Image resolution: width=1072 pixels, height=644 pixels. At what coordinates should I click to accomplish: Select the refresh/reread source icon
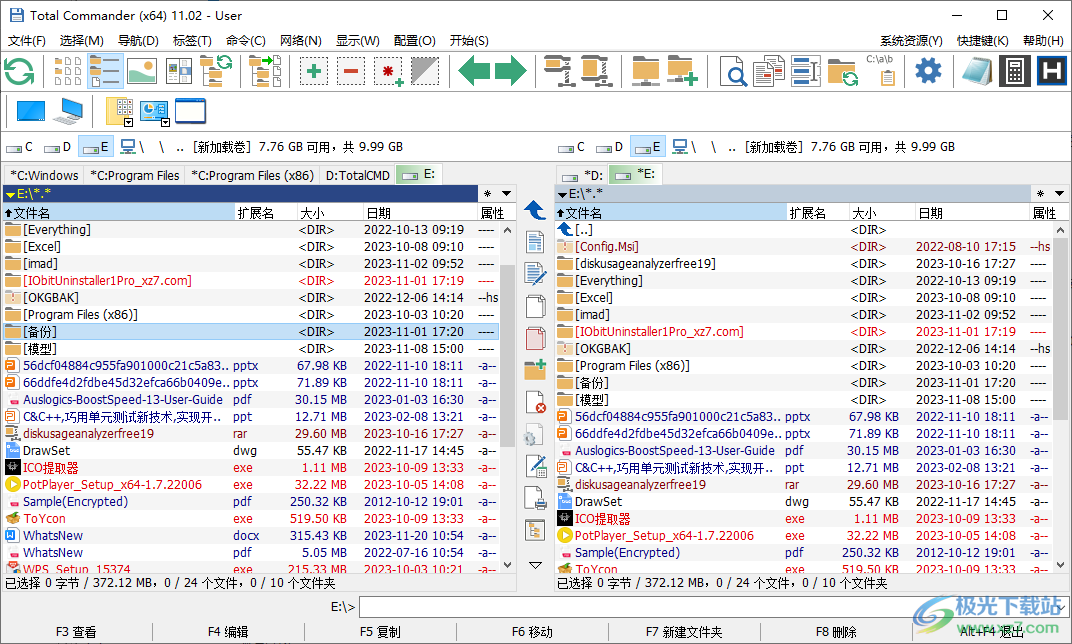click(x=20, y=71)
